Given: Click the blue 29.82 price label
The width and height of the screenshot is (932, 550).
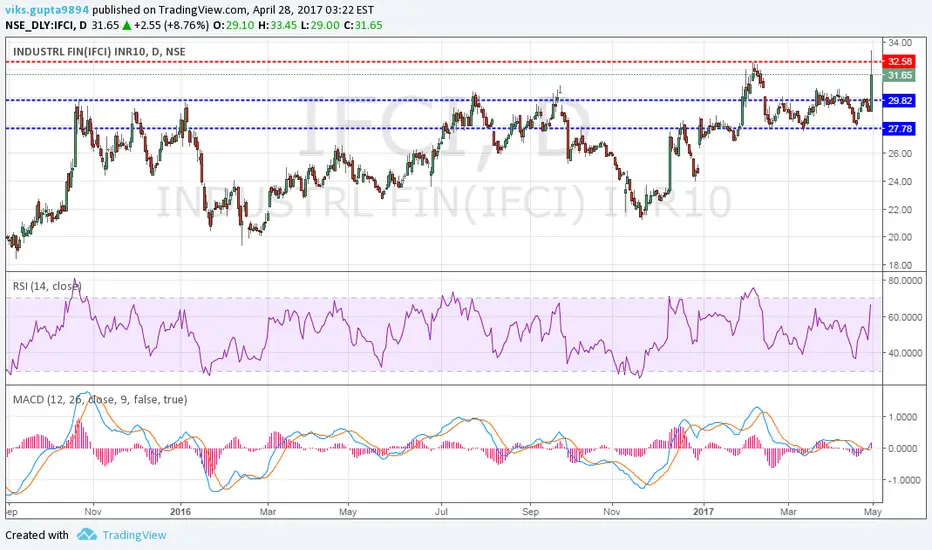Looking at the screenshot, I should [899, 100].
